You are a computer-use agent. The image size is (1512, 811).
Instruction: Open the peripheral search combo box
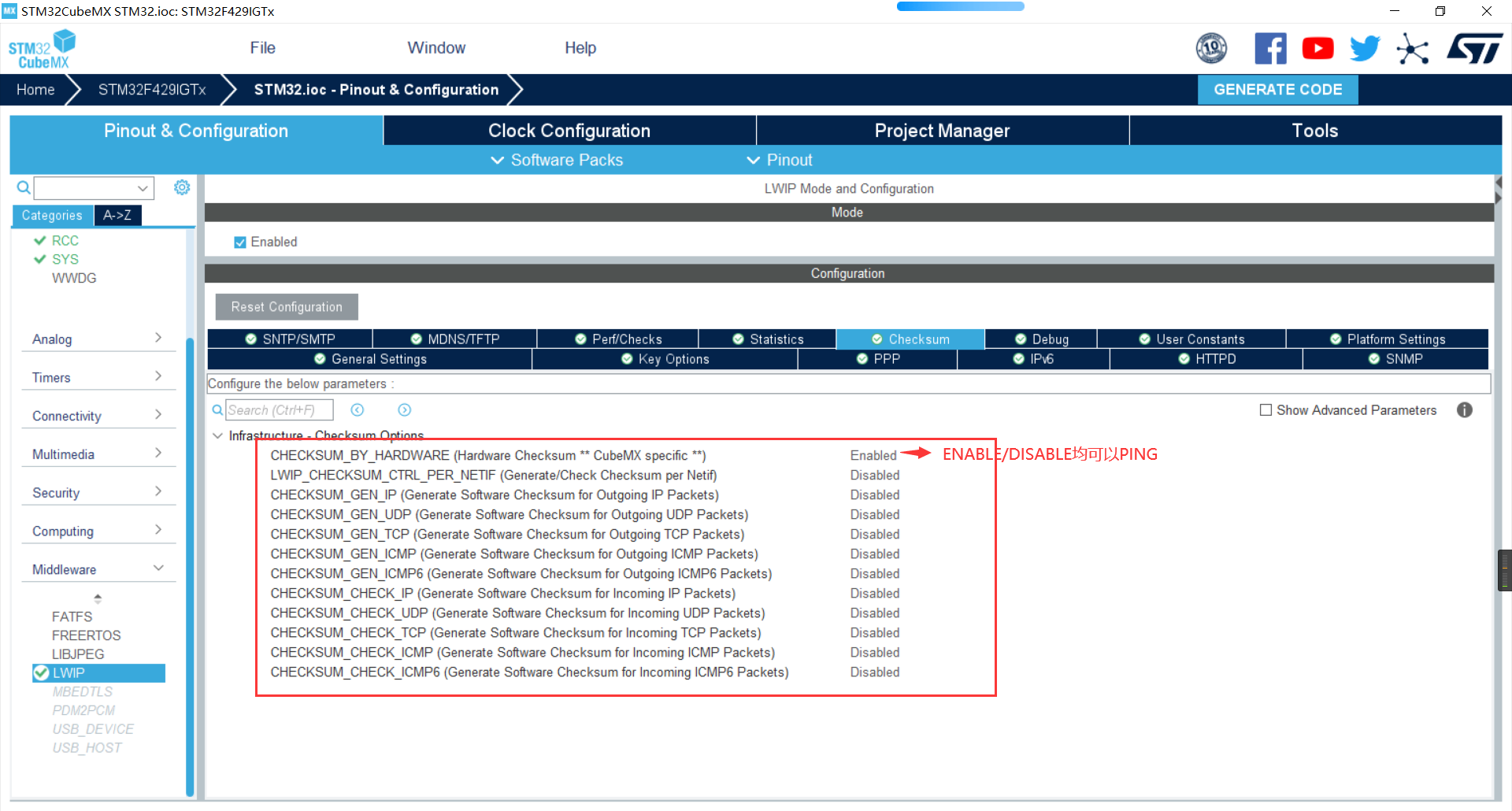(x=94, y=188)
